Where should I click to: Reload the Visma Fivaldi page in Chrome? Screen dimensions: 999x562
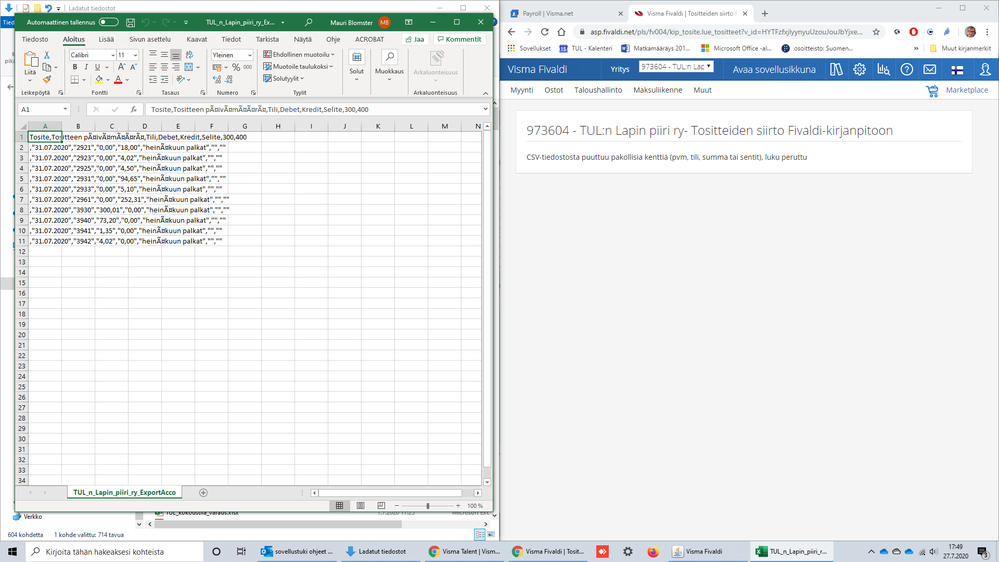coord(544,32)
